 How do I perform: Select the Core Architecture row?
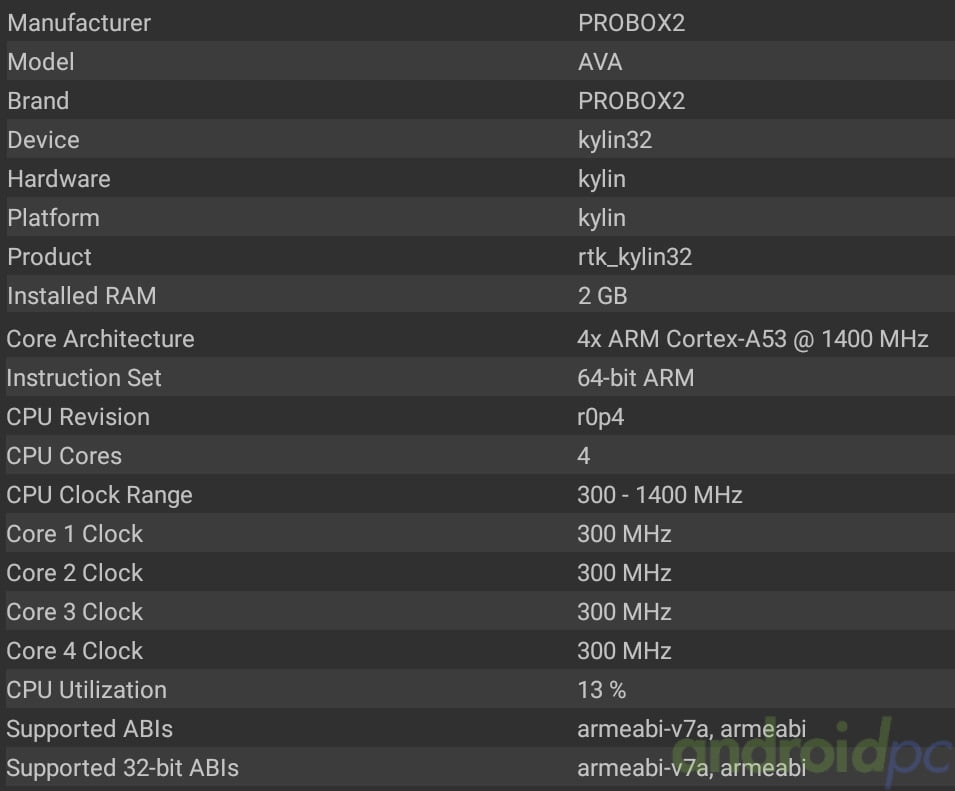coord(480,338)
